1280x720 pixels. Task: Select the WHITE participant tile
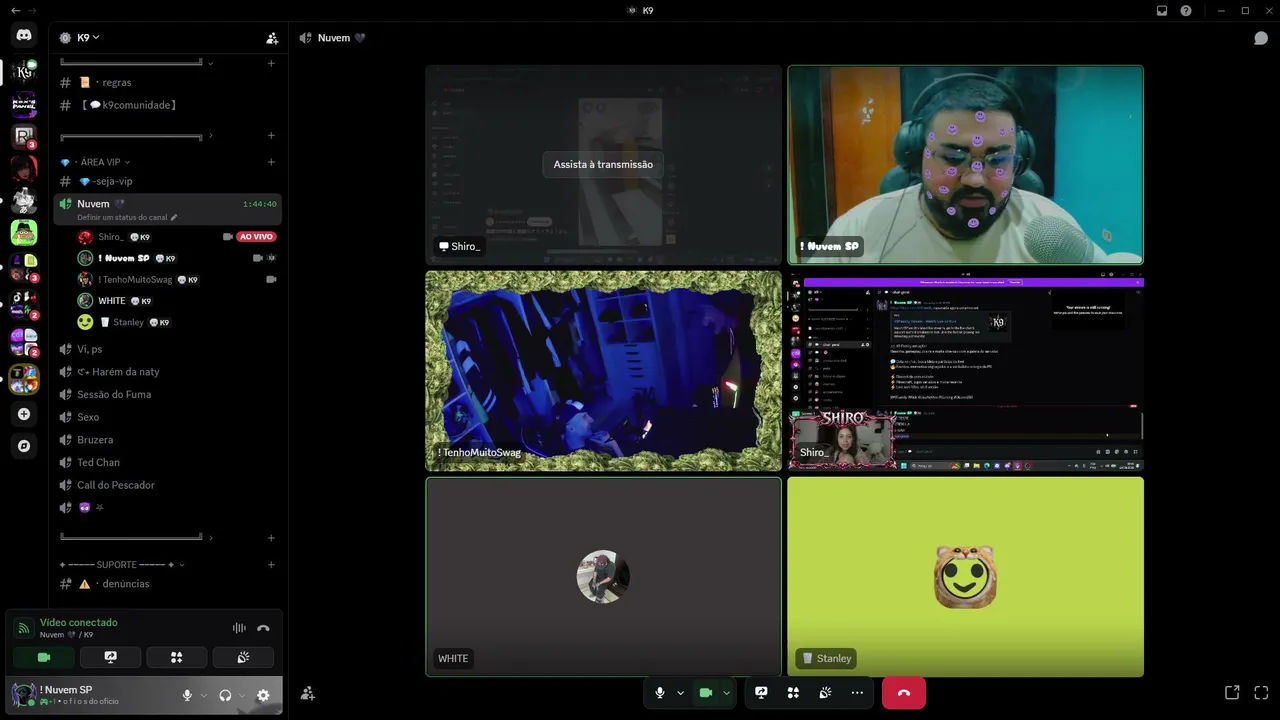click(x=603, y=577)
